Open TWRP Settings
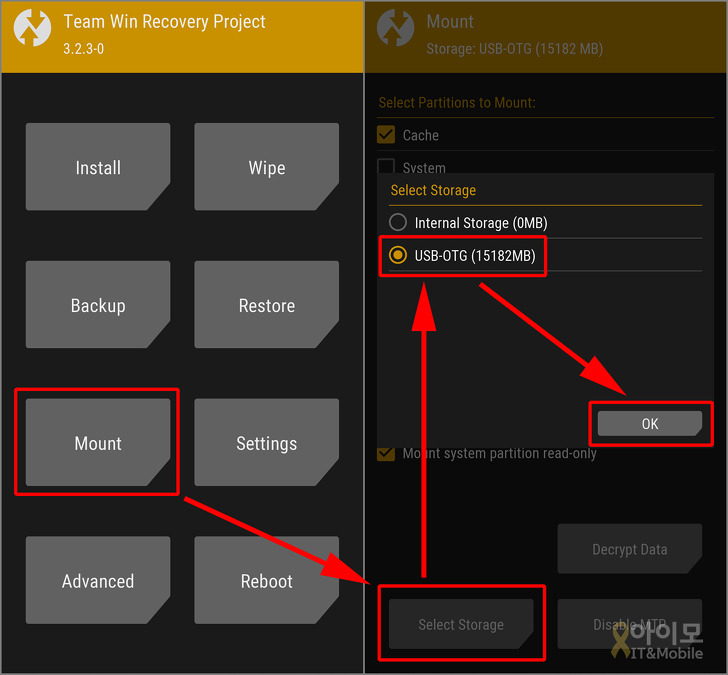This screenshot has width=728, height=675. coord(266,442)
